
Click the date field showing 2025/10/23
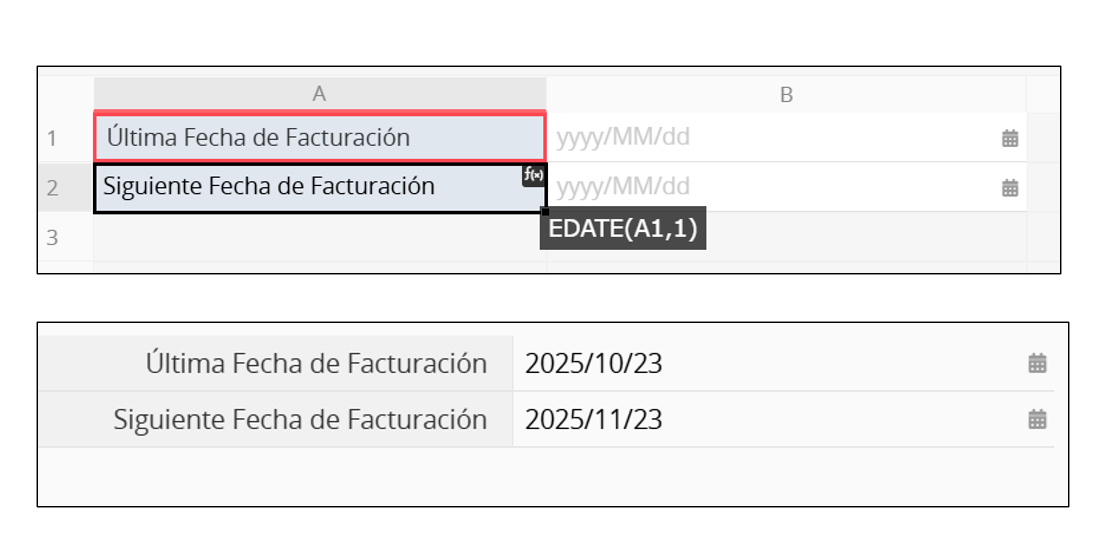[760, 363]
